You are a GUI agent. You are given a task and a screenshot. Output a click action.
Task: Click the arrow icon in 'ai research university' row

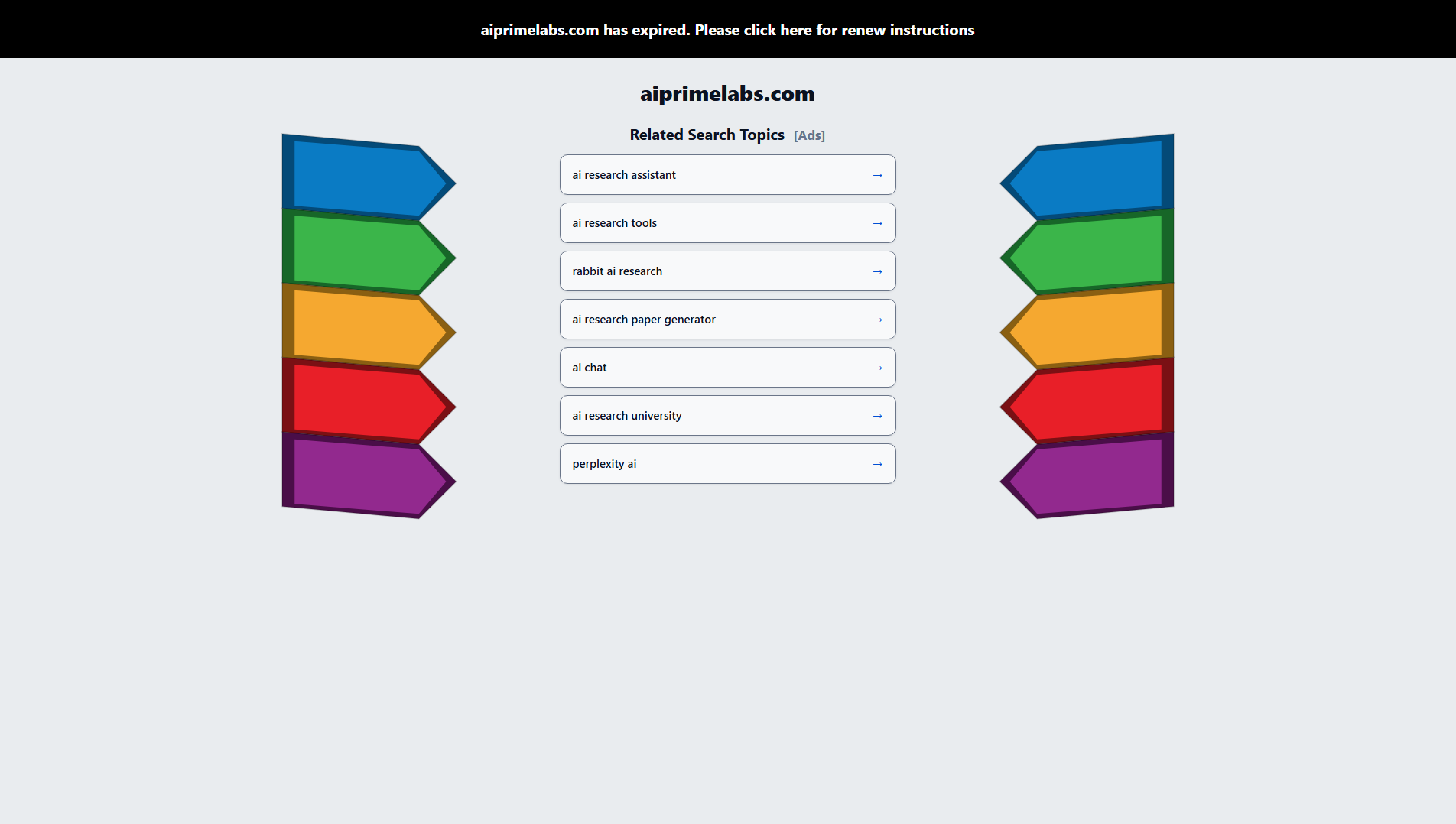pos(877,416)
